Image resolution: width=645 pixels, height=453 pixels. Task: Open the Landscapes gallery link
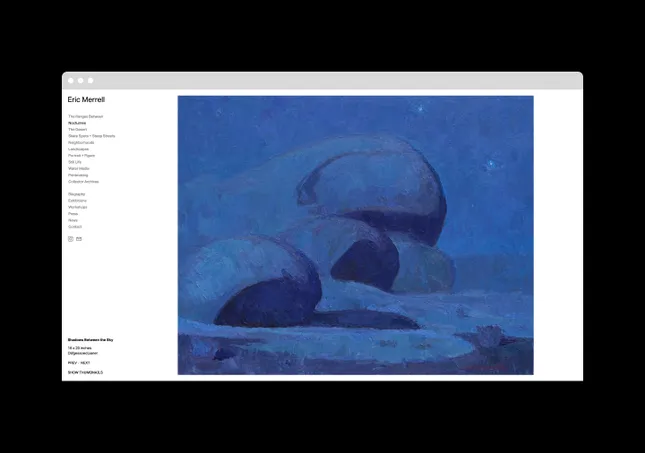[x=78, y=149]
